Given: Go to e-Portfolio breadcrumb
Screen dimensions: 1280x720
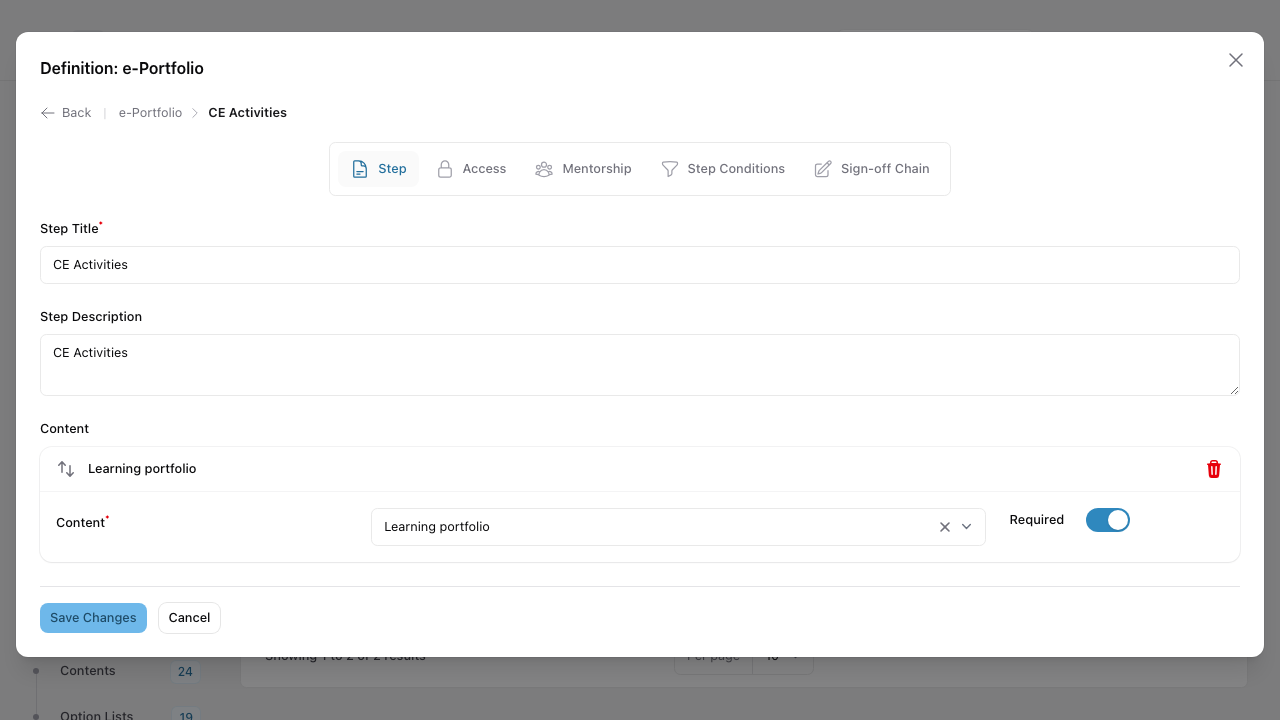Looking at the screenshot, I should (150, 113).
